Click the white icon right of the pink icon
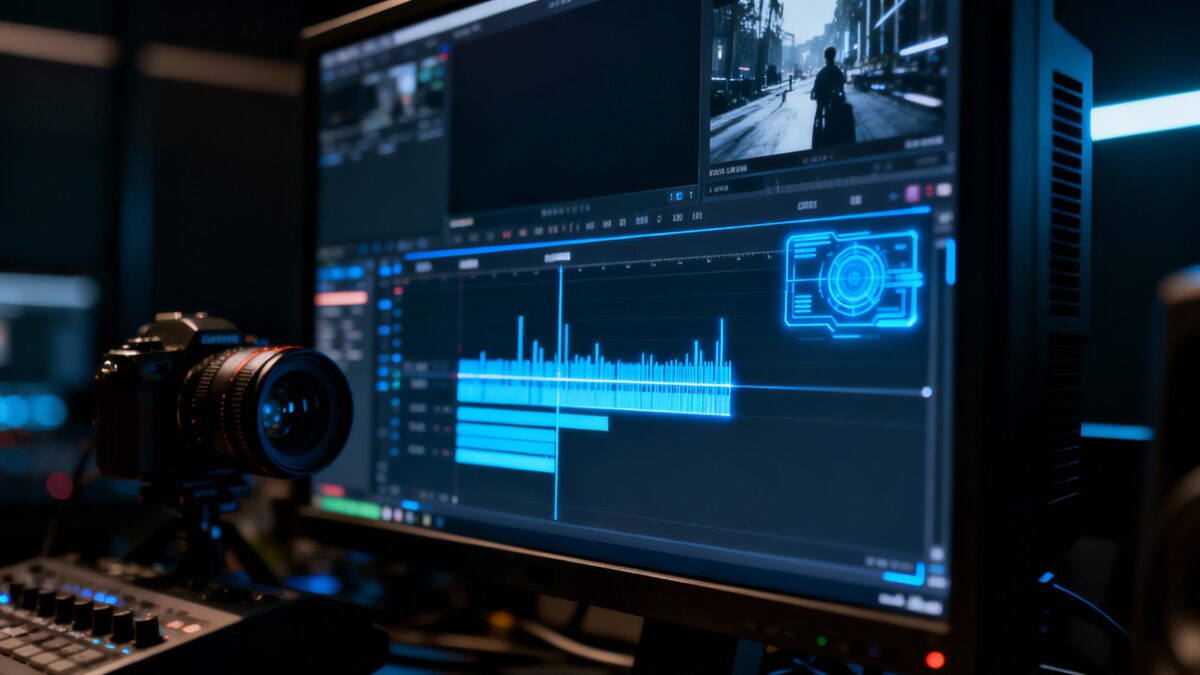Screen dimensions: 1200x675 pyautogui.click(x=942, y=189)
